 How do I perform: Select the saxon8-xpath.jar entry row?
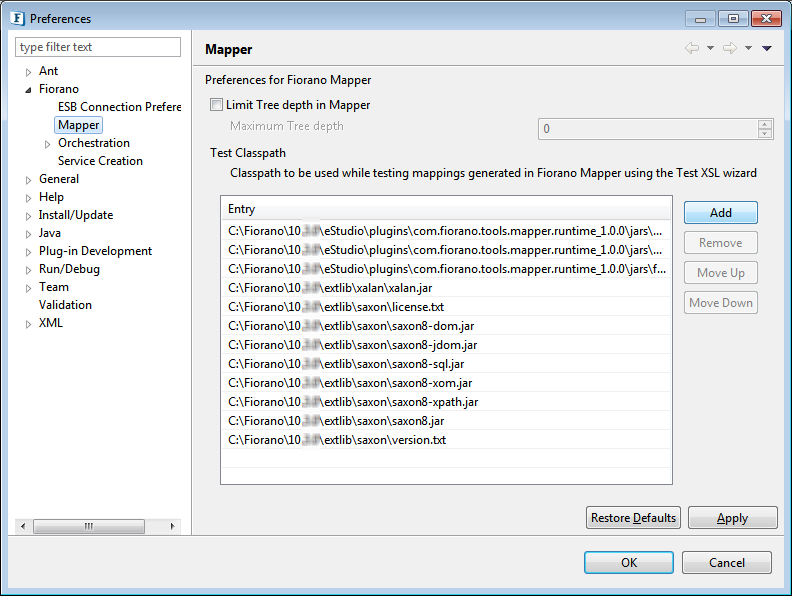pyautogui.click(x=353, y=402)
